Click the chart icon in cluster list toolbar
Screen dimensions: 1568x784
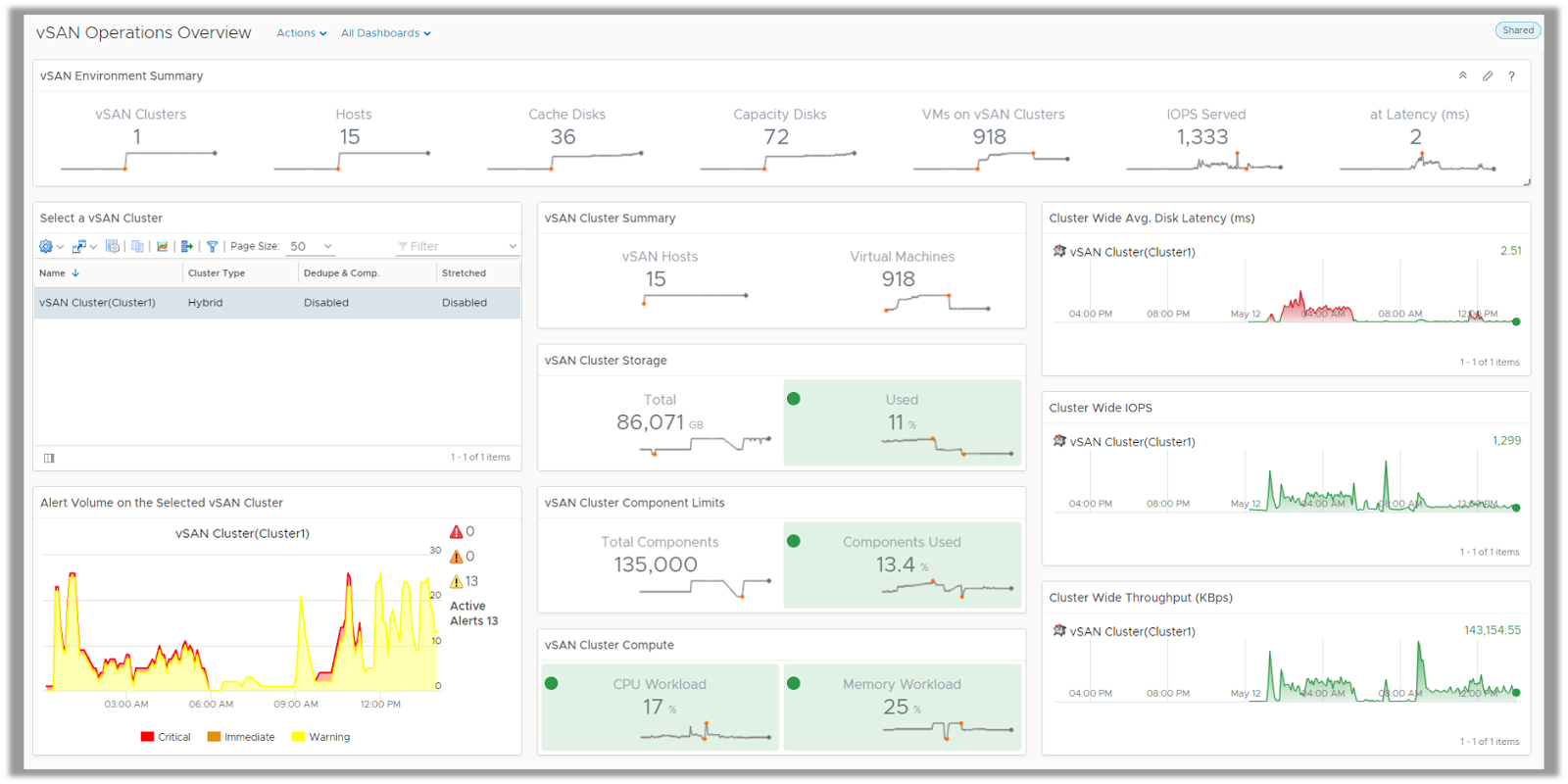click(x=163, y=247)
